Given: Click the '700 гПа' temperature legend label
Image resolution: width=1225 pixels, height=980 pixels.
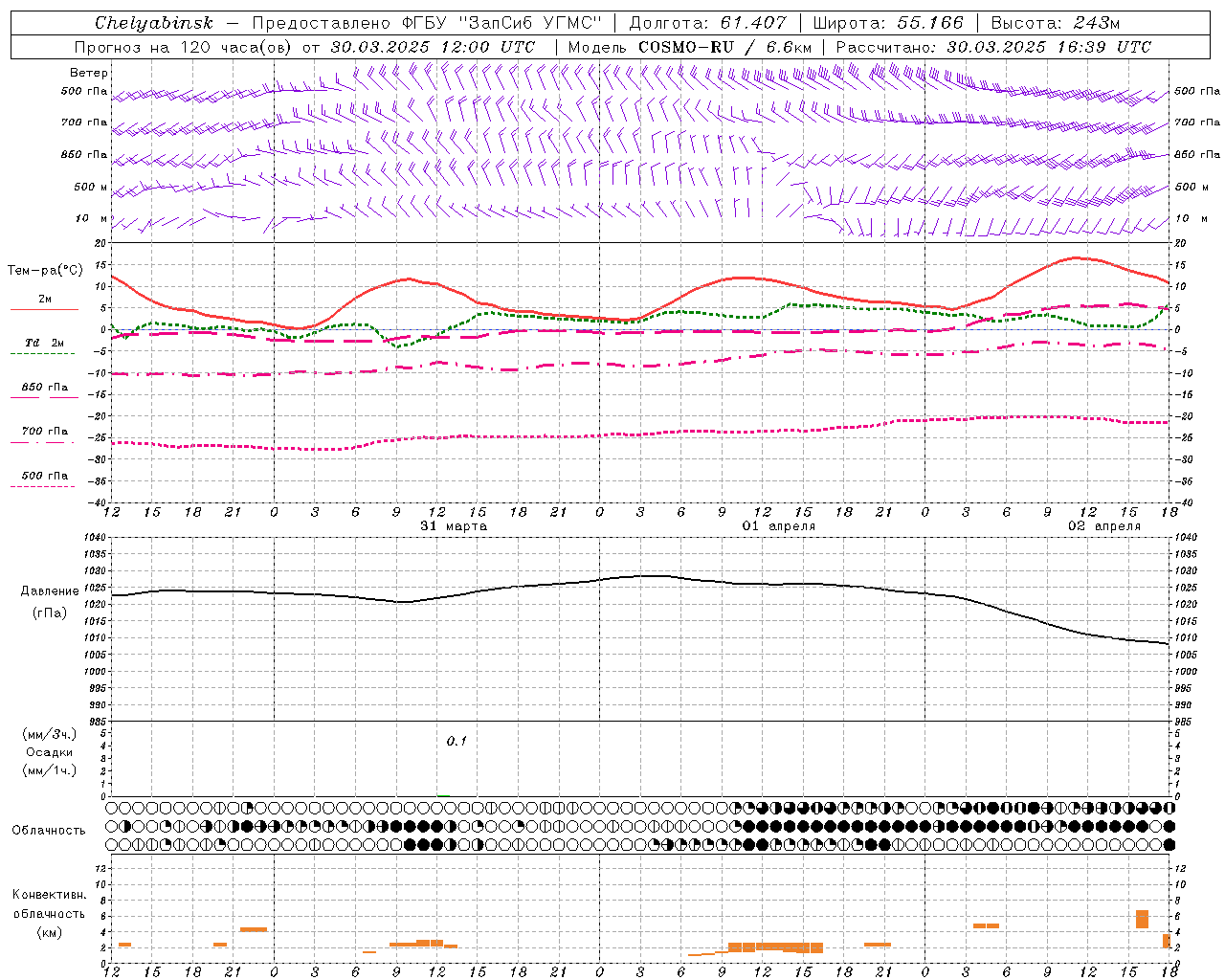Looking at the screenshot, I should [45, 432].
